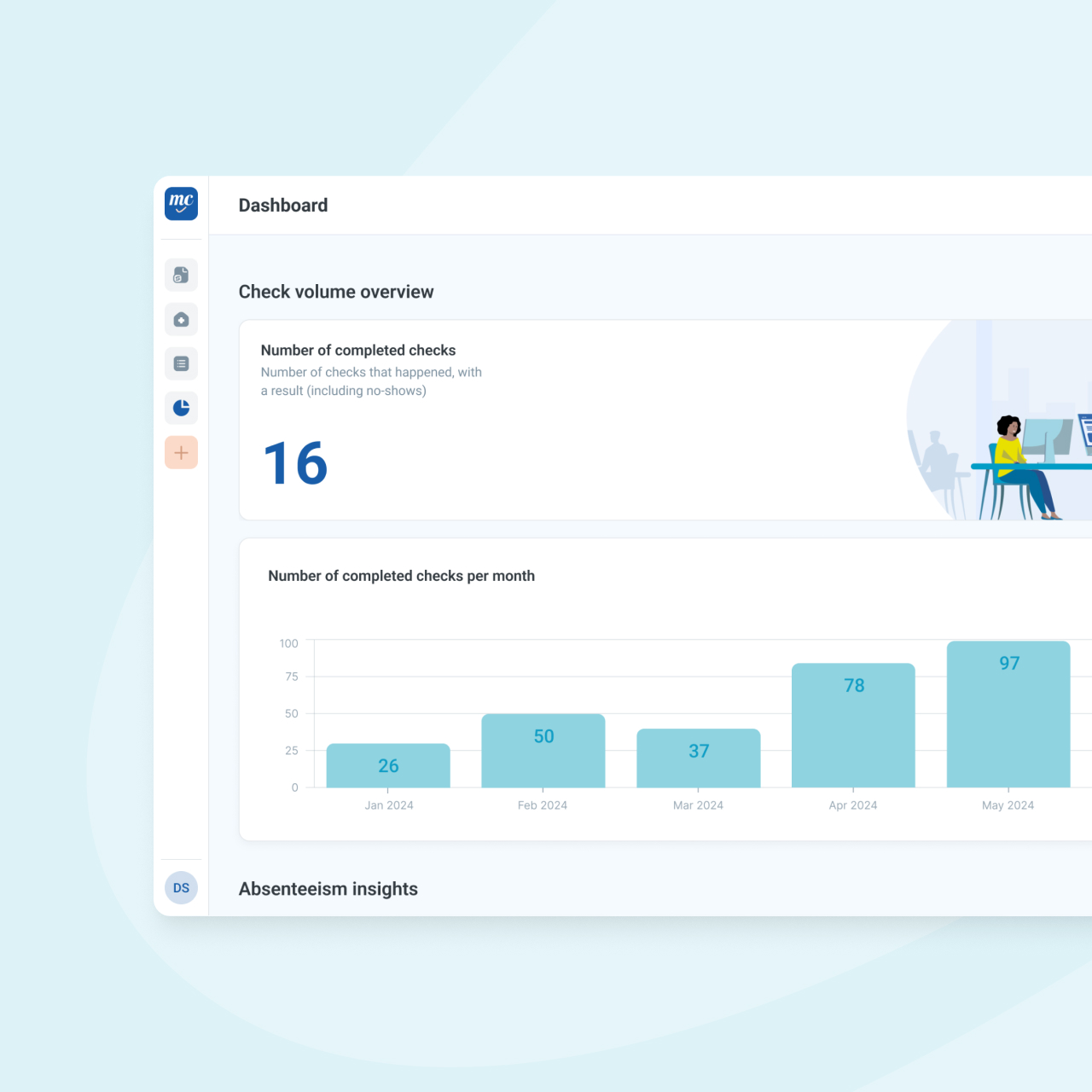Click the mc logo icon
This screenshot has width=1092, height=1092.
point(181,203)
